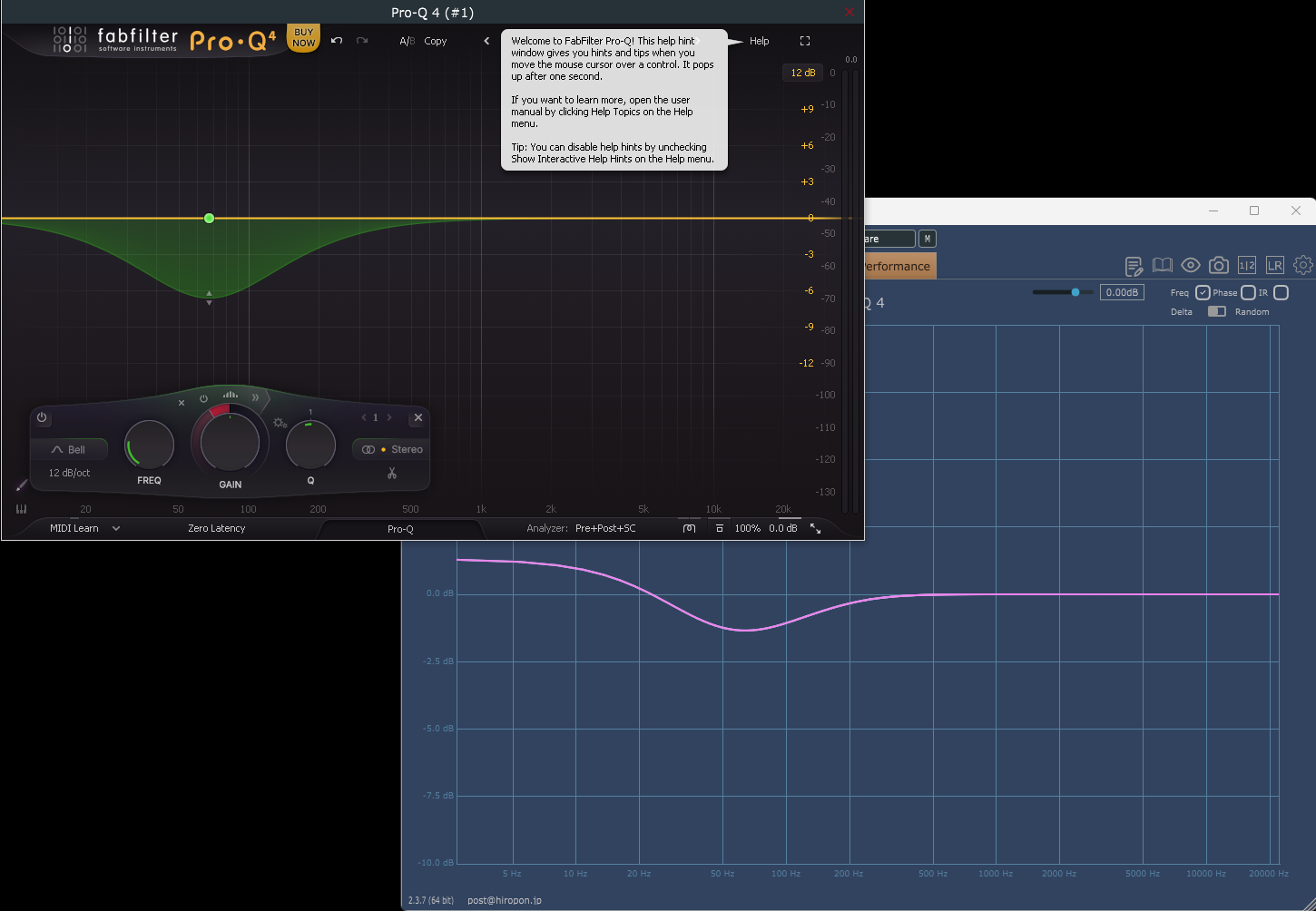Viewport: 1316px width, 911px height.
Task: Click the 100% output scale value
Action: pyautogui.click(x=747, y=528)
